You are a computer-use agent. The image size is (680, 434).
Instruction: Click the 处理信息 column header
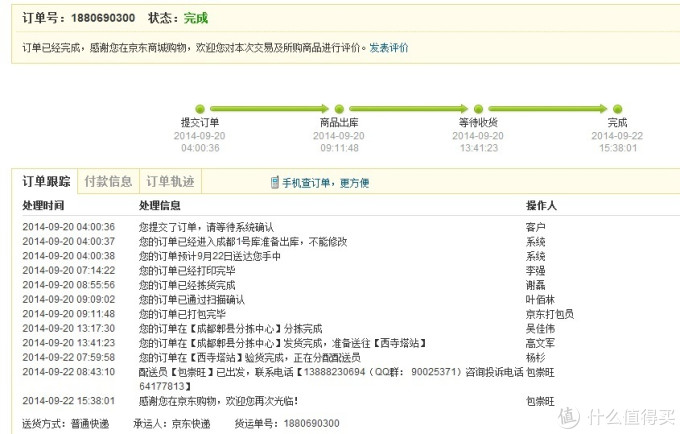(x=160, y=205)
